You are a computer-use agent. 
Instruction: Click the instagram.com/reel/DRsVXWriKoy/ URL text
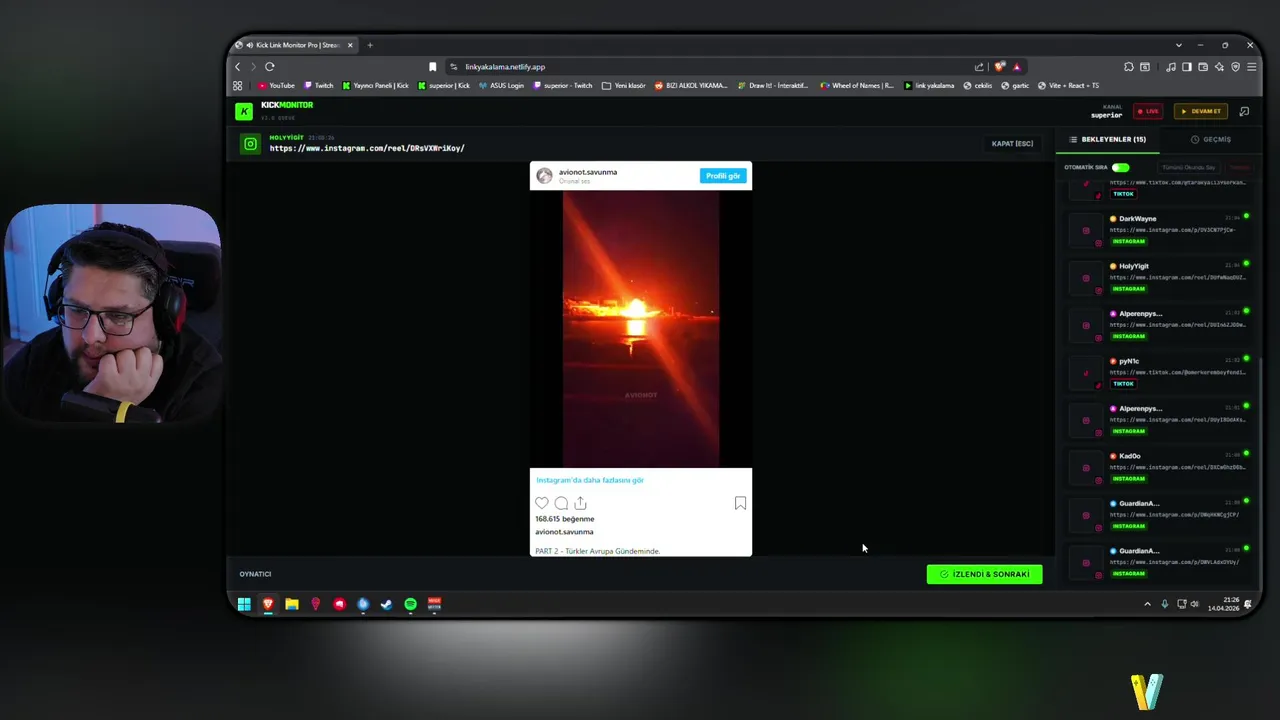tap(367, 148)
